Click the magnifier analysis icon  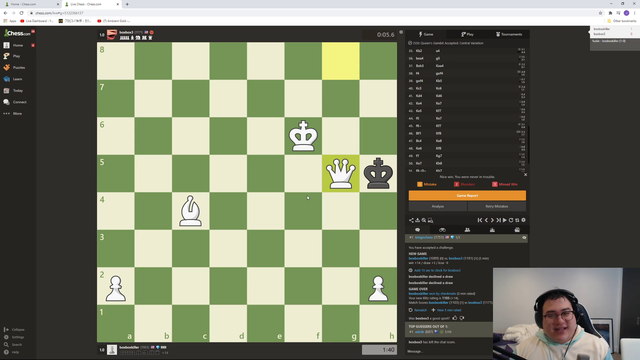[424, 220]
